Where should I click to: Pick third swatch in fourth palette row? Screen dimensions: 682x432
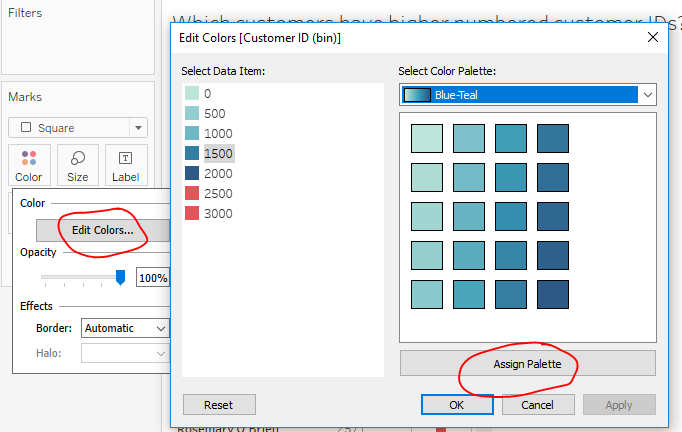[511, 255]
